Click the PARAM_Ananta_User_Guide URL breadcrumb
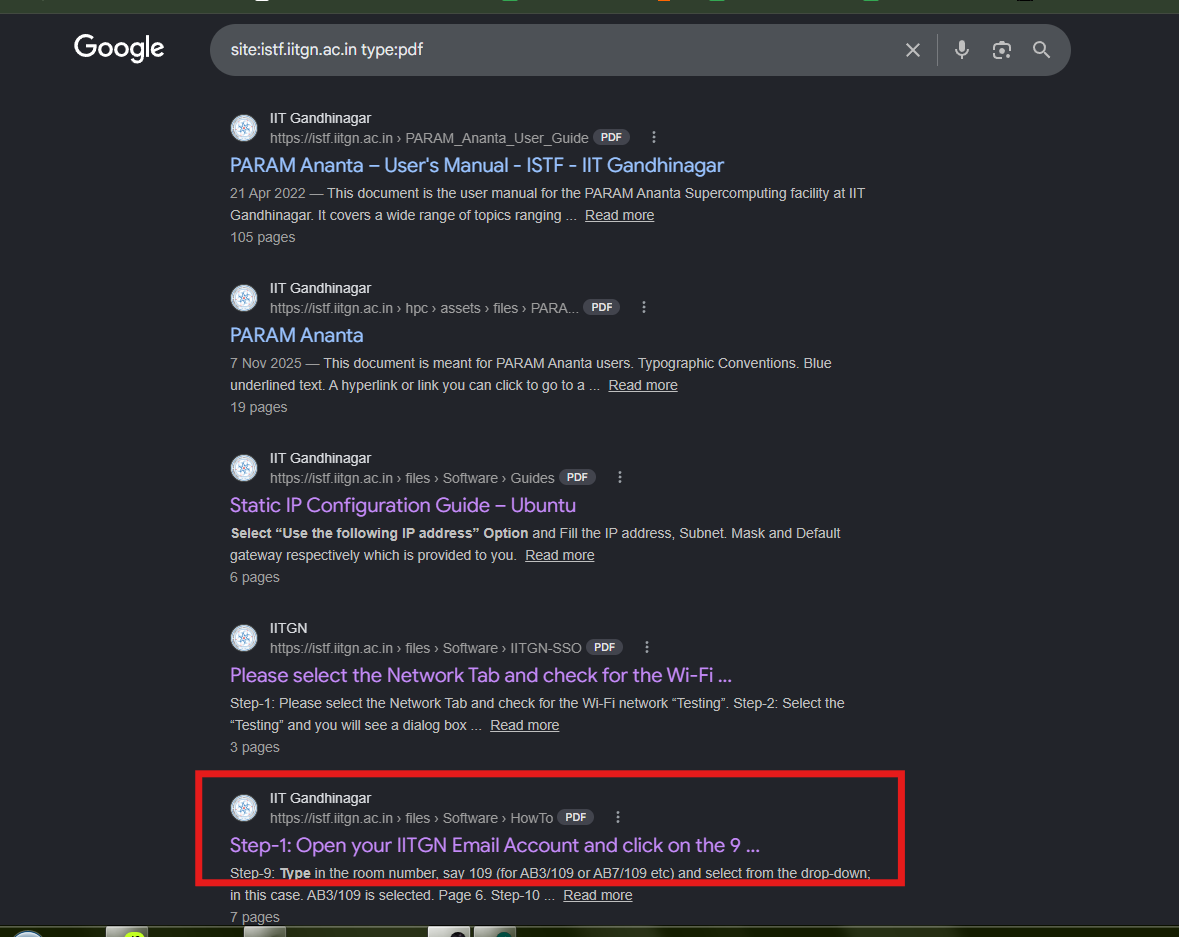 pos(429,138)
